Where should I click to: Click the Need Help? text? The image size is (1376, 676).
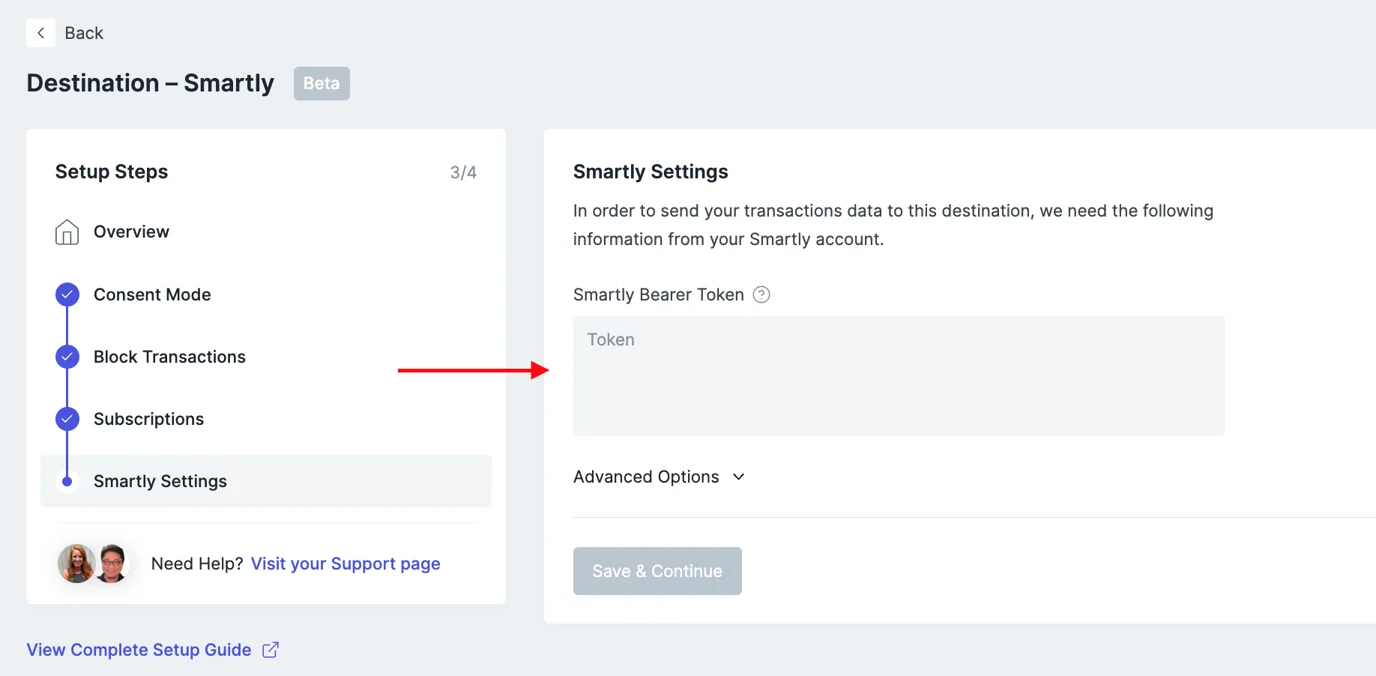tap(197, 564)
